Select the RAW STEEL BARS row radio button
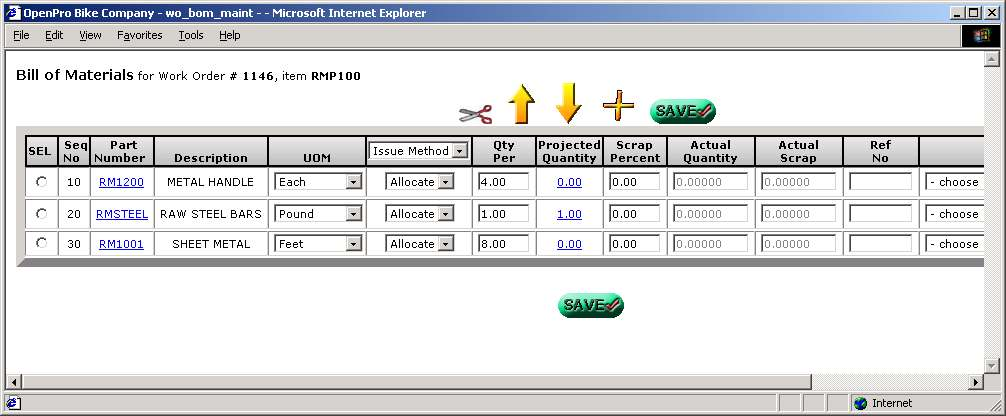Image resolution: width=1006 pixels, height=416 pixels. click(41, 213)
